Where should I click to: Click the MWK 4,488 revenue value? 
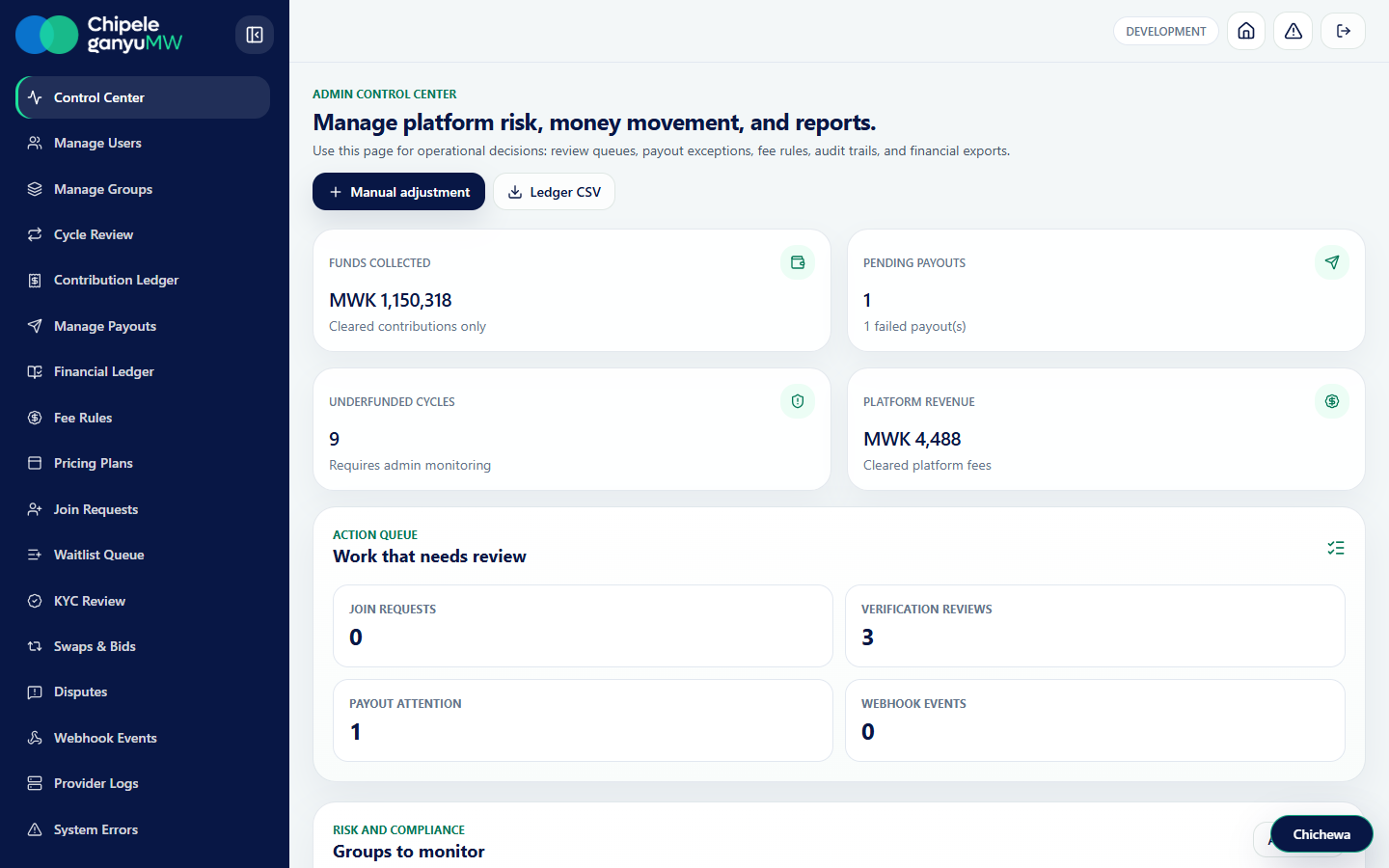[x=912, y=439]
